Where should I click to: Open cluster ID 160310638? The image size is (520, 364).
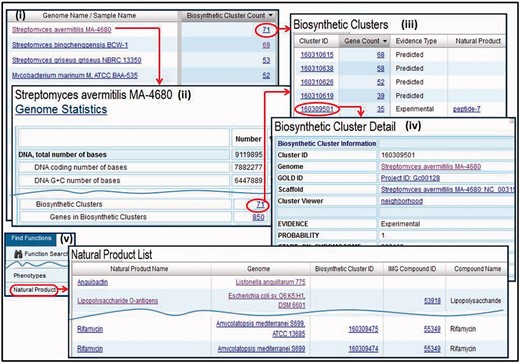pos(317,68)
